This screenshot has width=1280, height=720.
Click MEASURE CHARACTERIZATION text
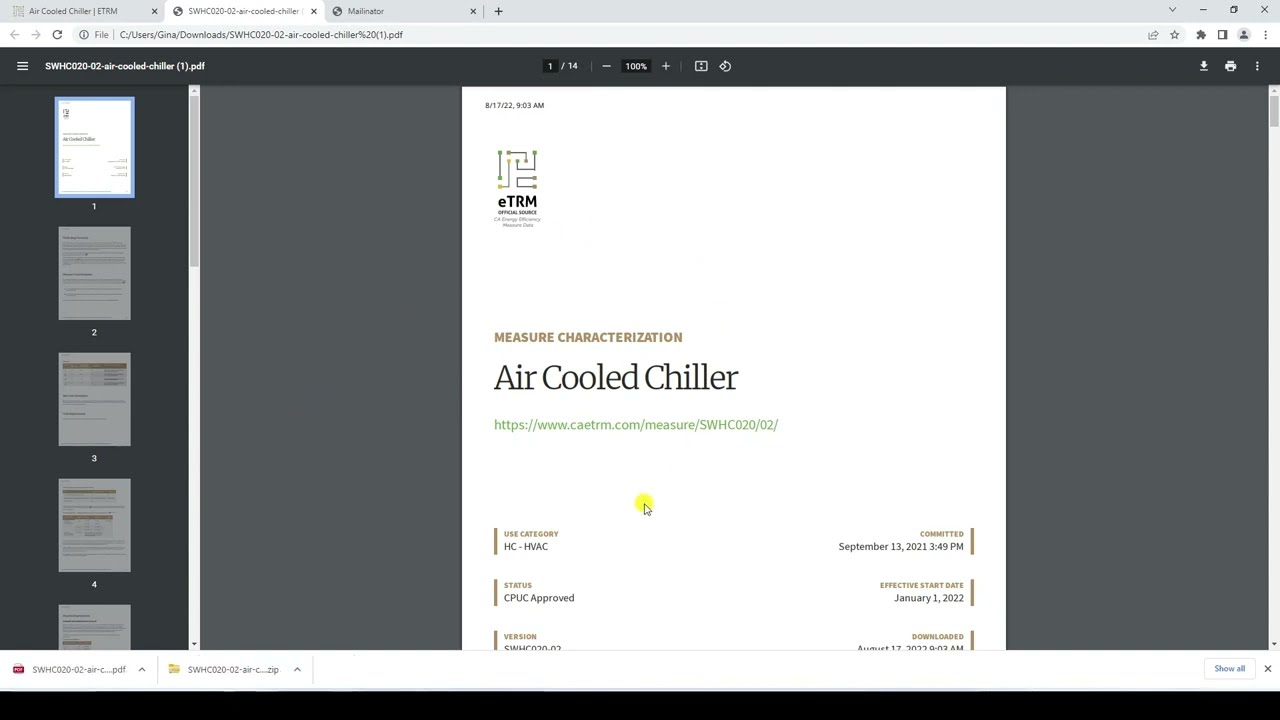588,338
